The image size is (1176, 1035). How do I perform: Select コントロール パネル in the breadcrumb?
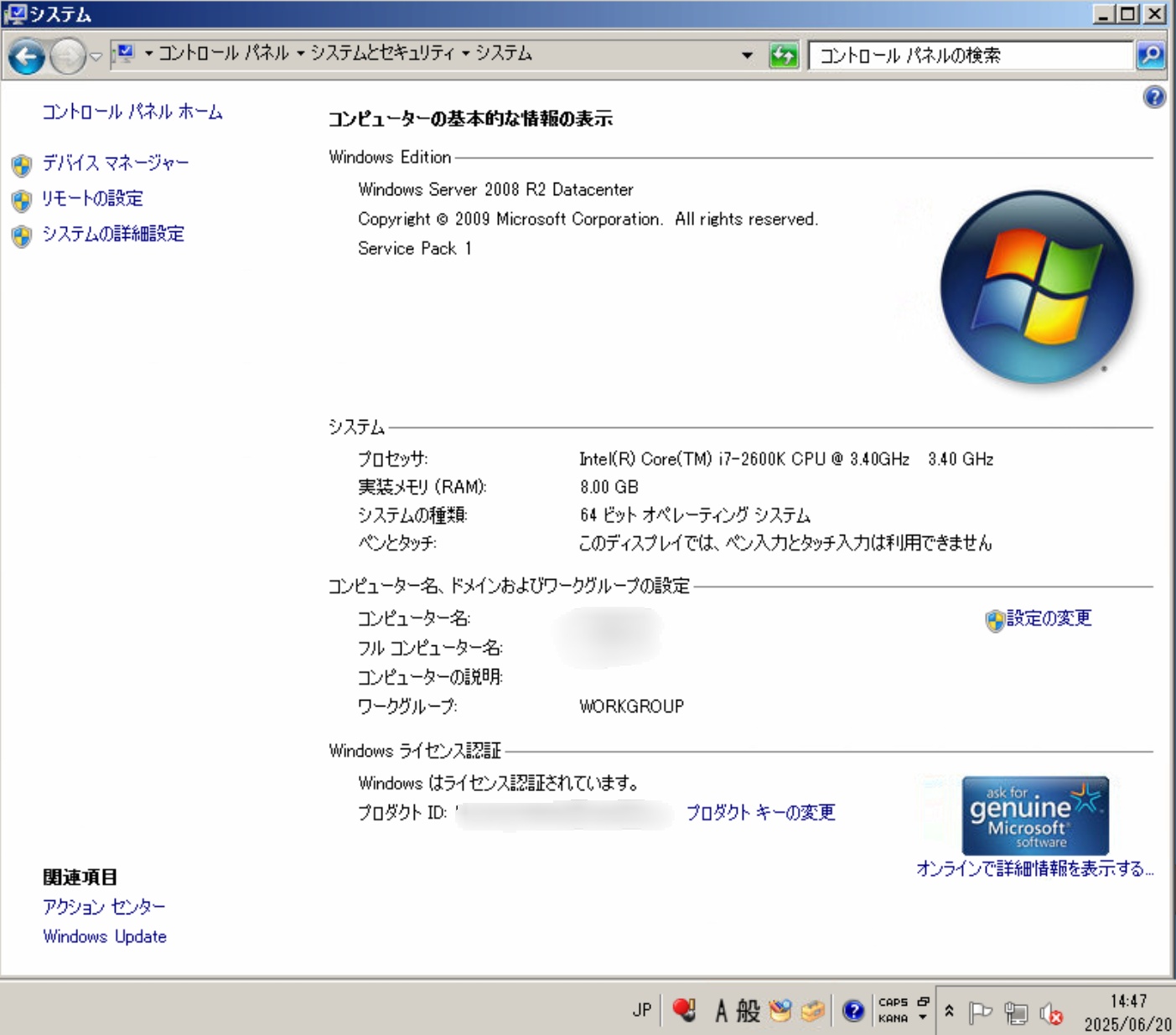point(224,54)
